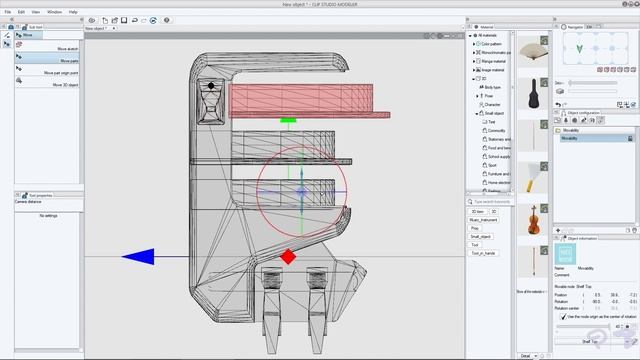Viewport: 640px width, 360px height.
Task: Click the red diamond handle in viewport
Action: 288,257
